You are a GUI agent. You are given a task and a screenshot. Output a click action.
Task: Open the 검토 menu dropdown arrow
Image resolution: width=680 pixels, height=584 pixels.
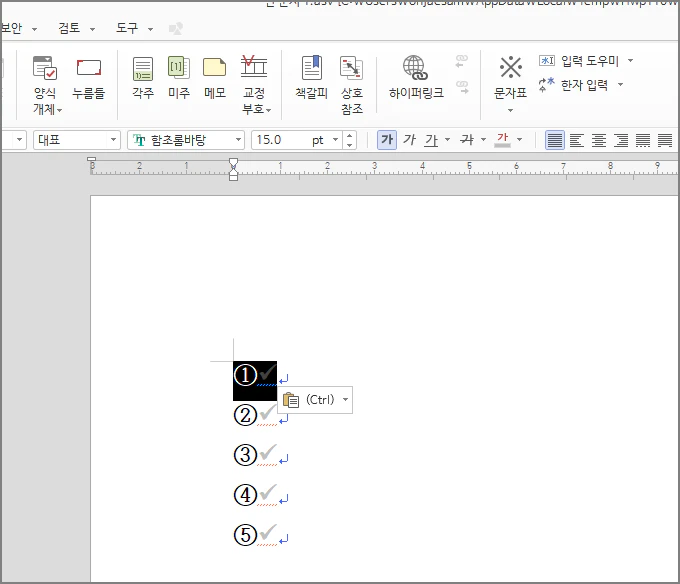[92, 29]
